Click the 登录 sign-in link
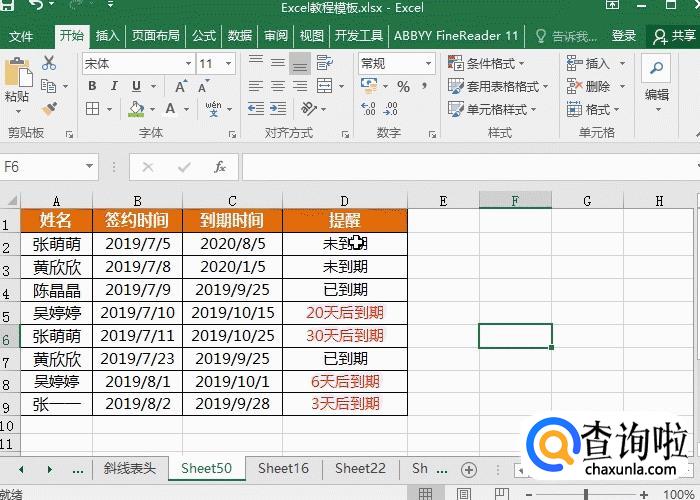 pyautogui.click(x=624, y=36)
